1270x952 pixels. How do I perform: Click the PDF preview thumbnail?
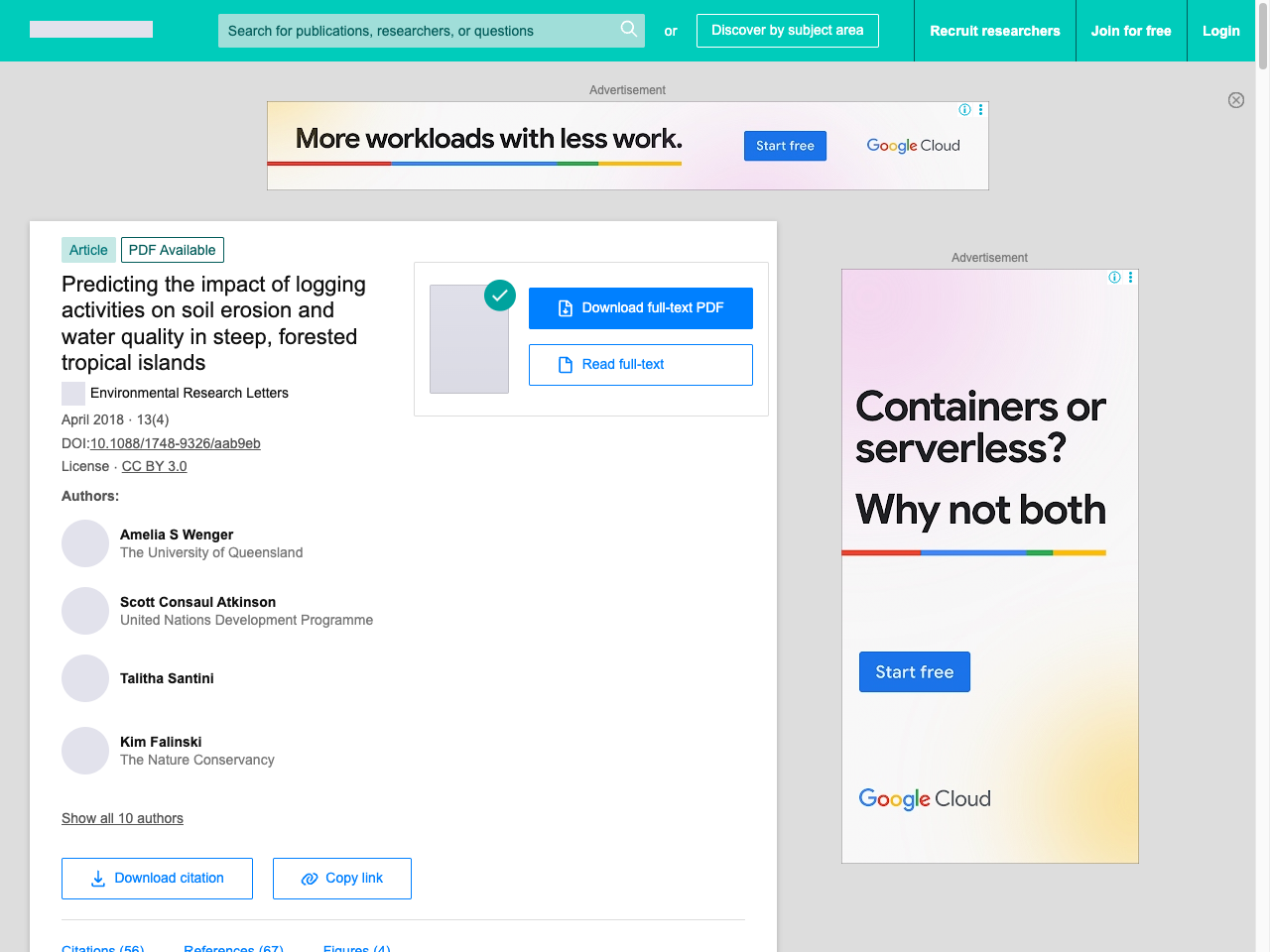469,341
